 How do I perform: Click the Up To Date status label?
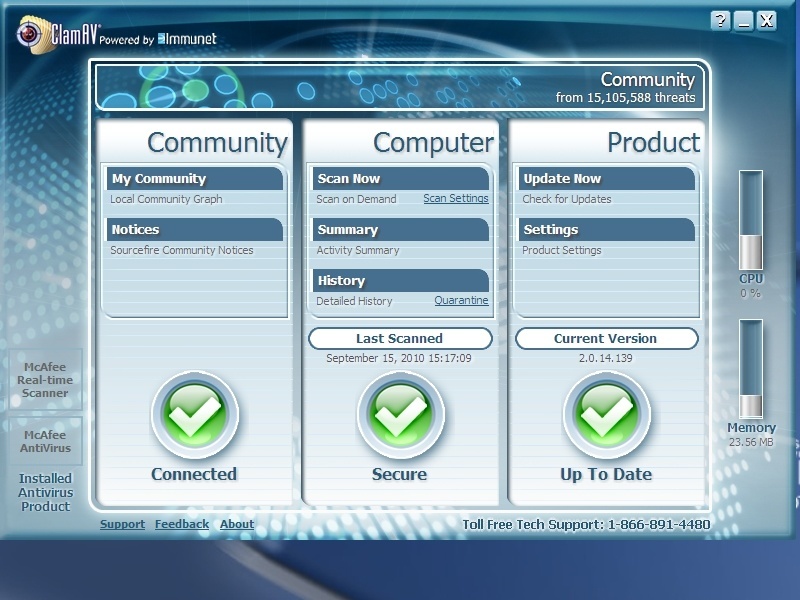[x=606, y=474]
